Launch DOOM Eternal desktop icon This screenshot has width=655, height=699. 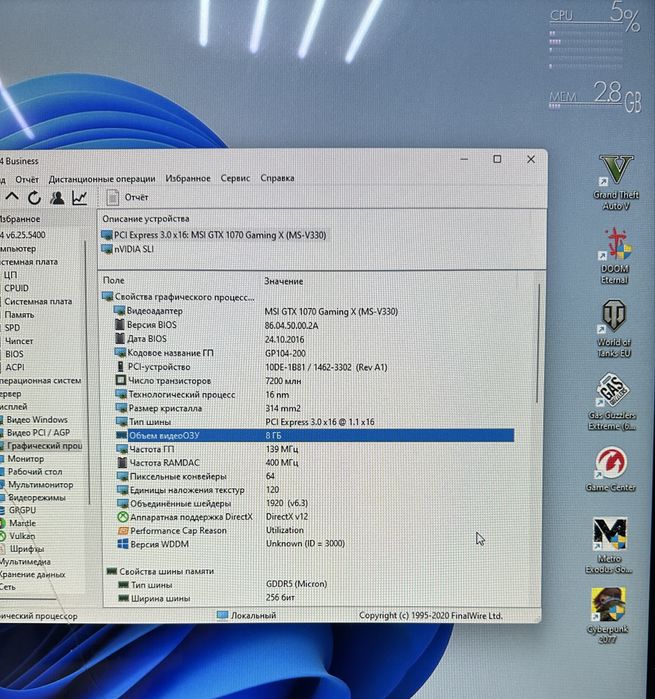615,256
